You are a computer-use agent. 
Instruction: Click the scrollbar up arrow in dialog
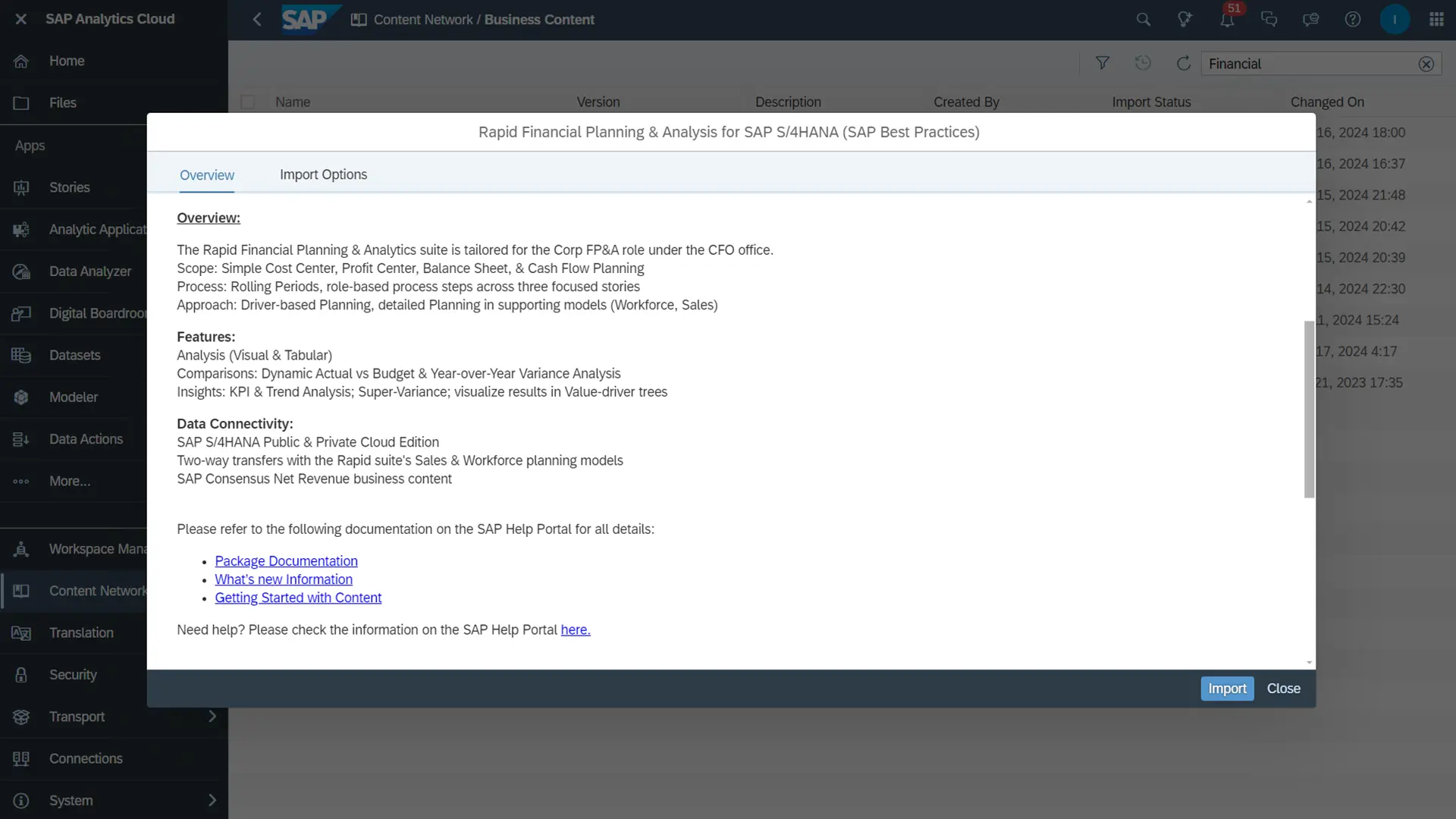(1309, 202)
